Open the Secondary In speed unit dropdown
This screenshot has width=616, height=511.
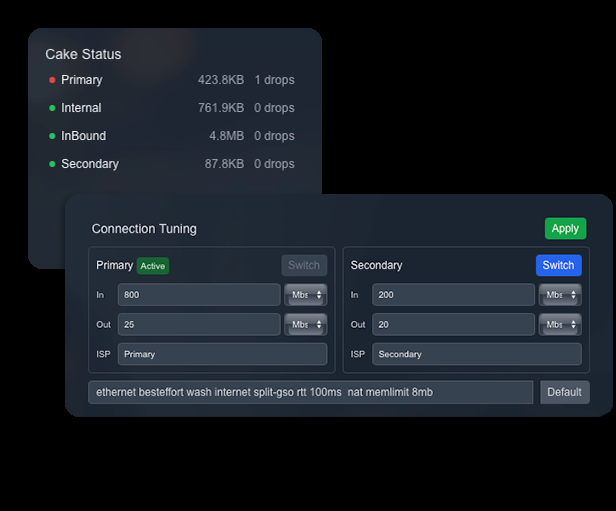[560, 295]
